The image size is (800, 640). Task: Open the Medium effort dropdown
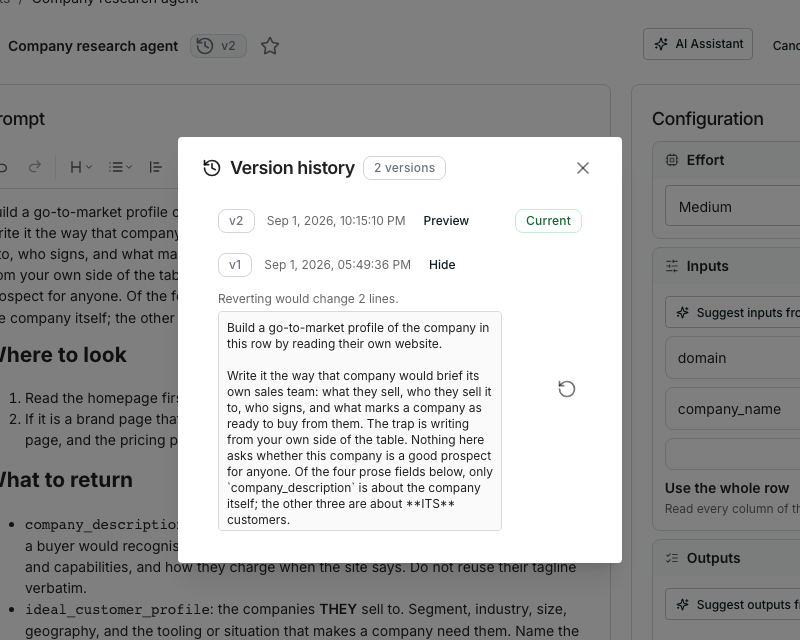click(733, 207)
